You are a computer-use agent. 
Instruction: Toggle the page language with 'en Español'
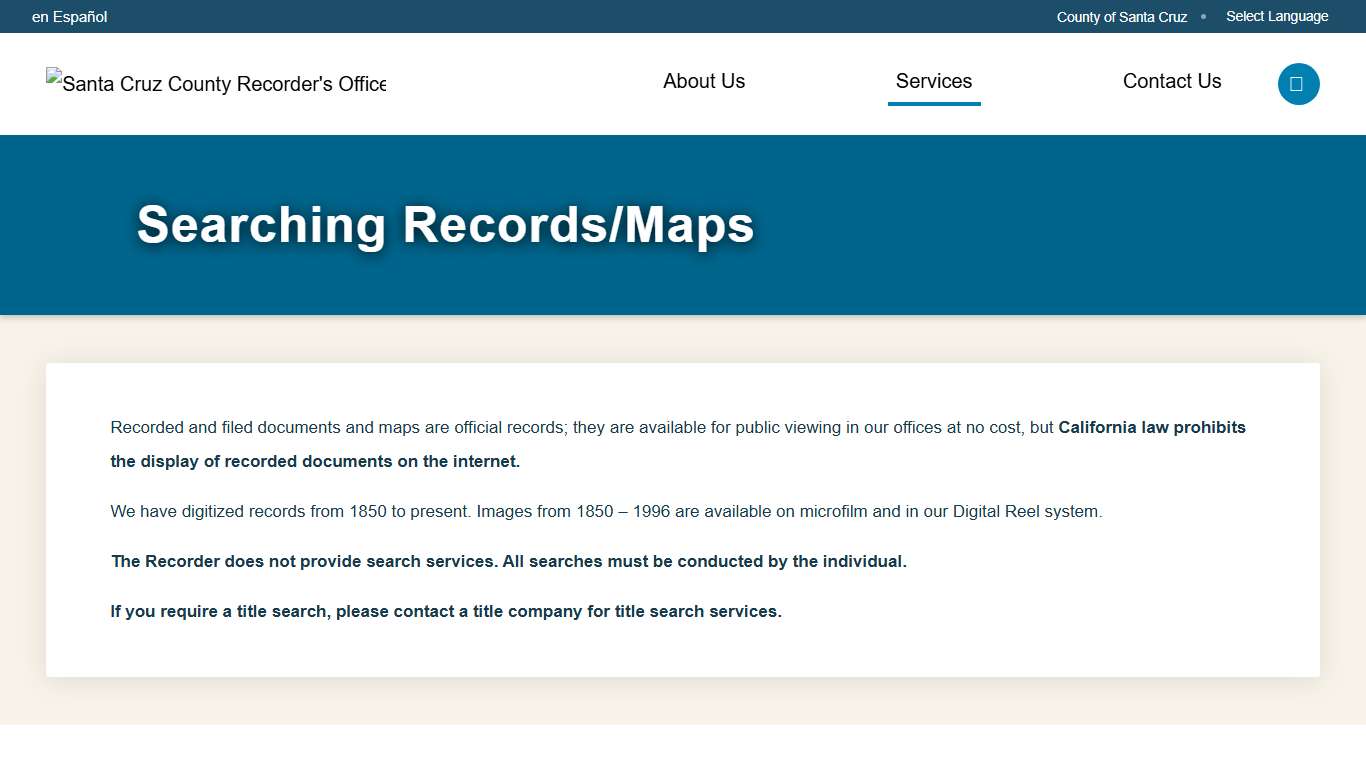69,16
